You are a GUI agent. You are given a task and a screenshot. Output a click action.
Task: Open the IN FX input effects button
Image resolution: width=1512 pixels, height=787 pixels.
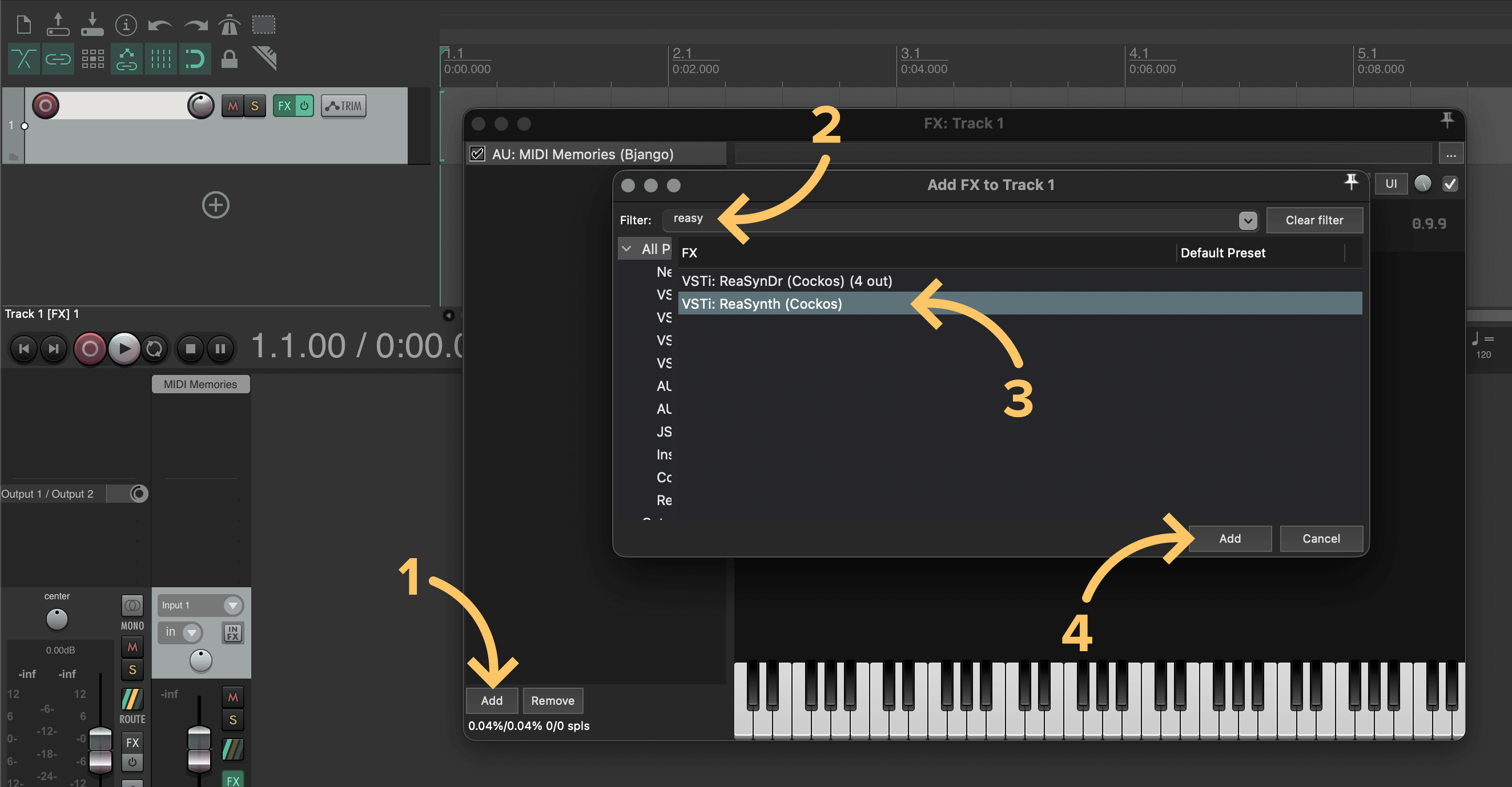tap(232, 633)
